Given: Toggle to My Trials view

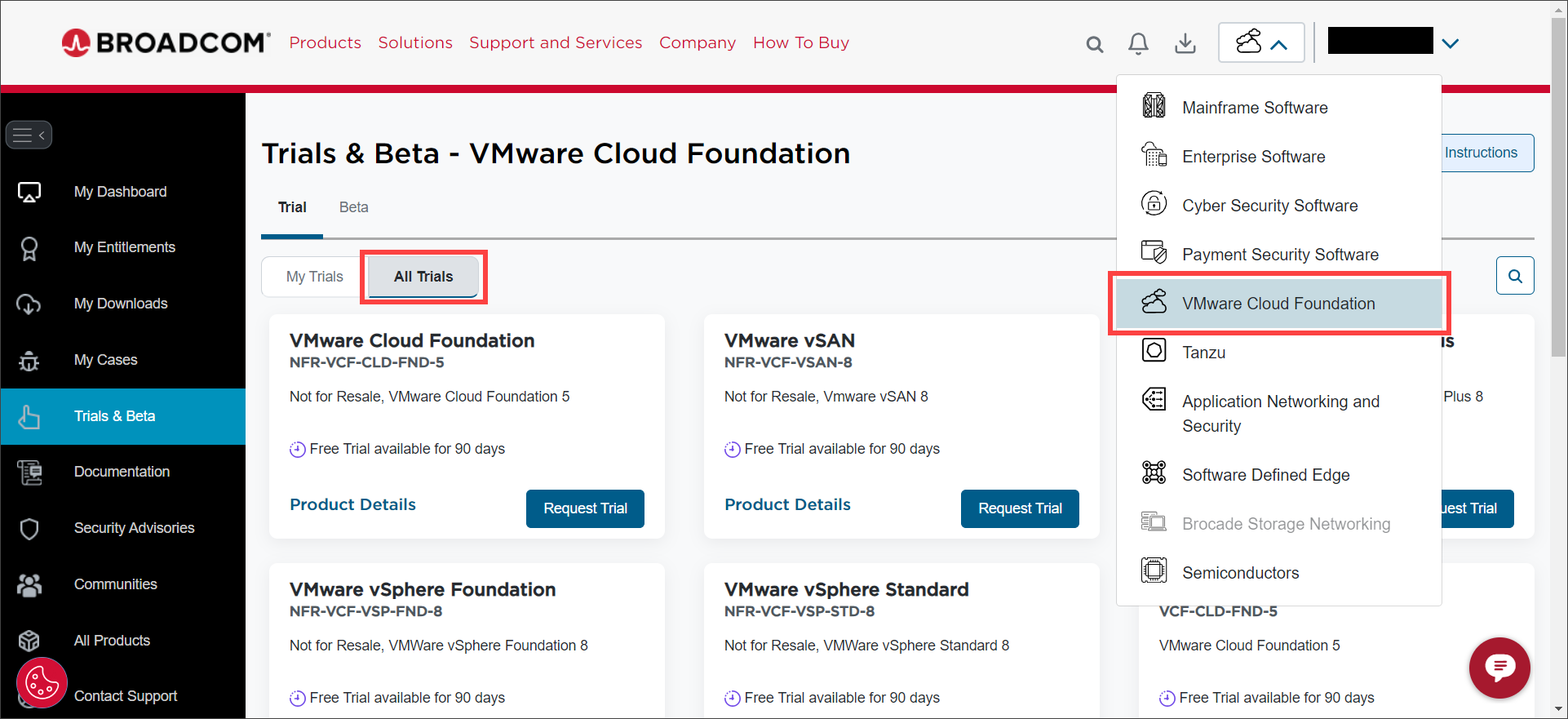Looking at the screenshot, I should [315, 277].
